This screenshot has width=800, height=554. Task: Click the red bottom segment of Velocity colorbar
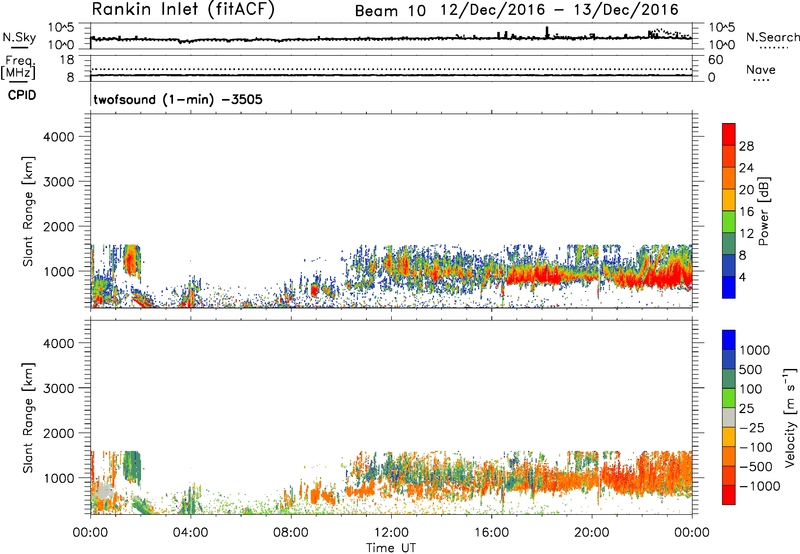point(729,495)
